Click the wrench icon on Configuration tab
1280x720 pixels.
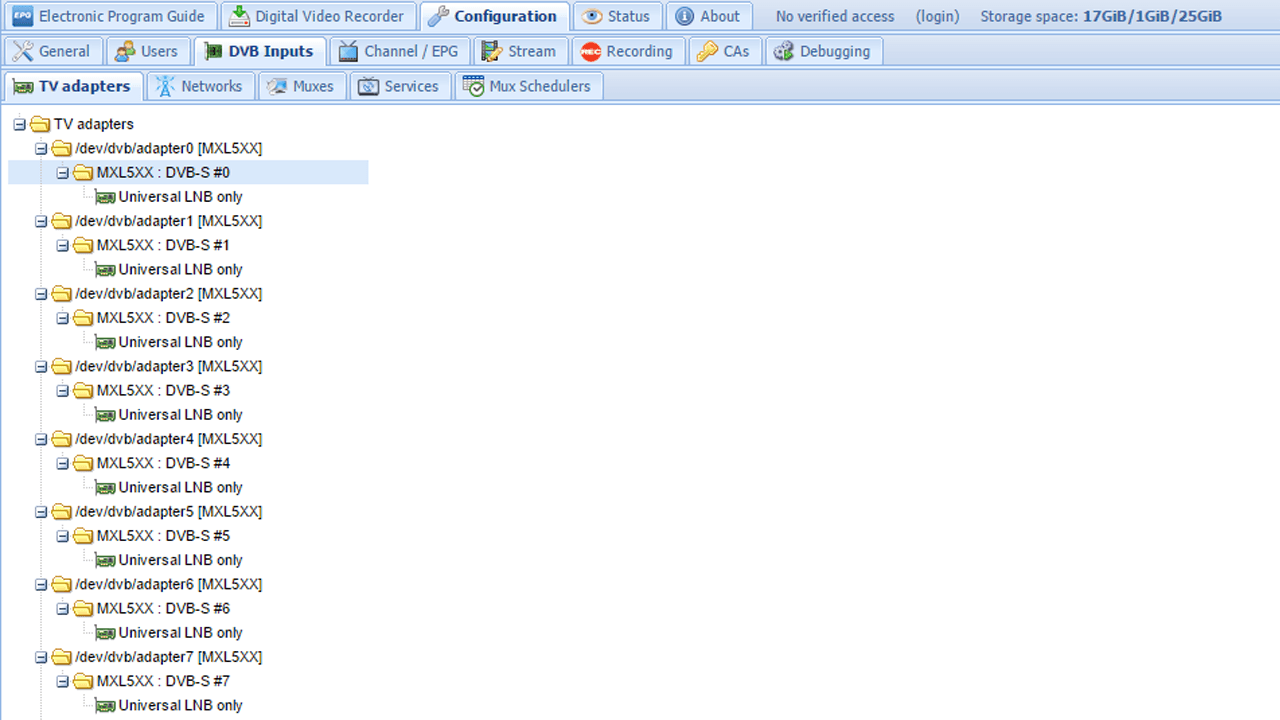coord(438,16)
